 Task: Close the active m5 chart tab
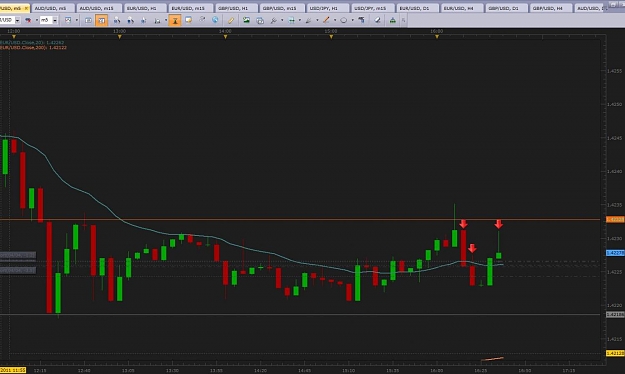pyautogui.click(x=26, y=8)
